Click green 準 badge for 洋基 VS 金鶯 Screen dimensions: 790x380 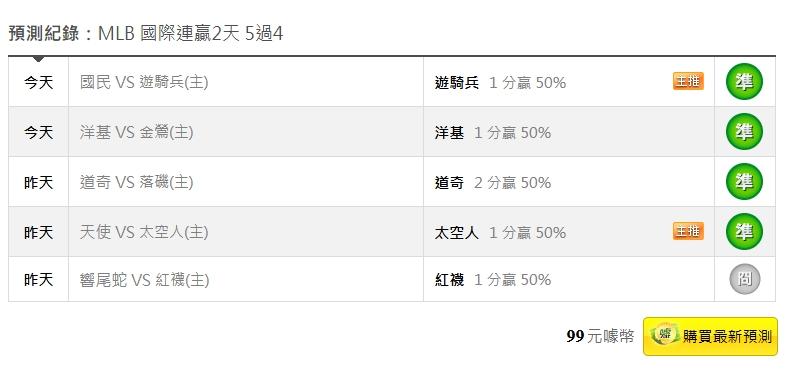[x=744, y=132]
